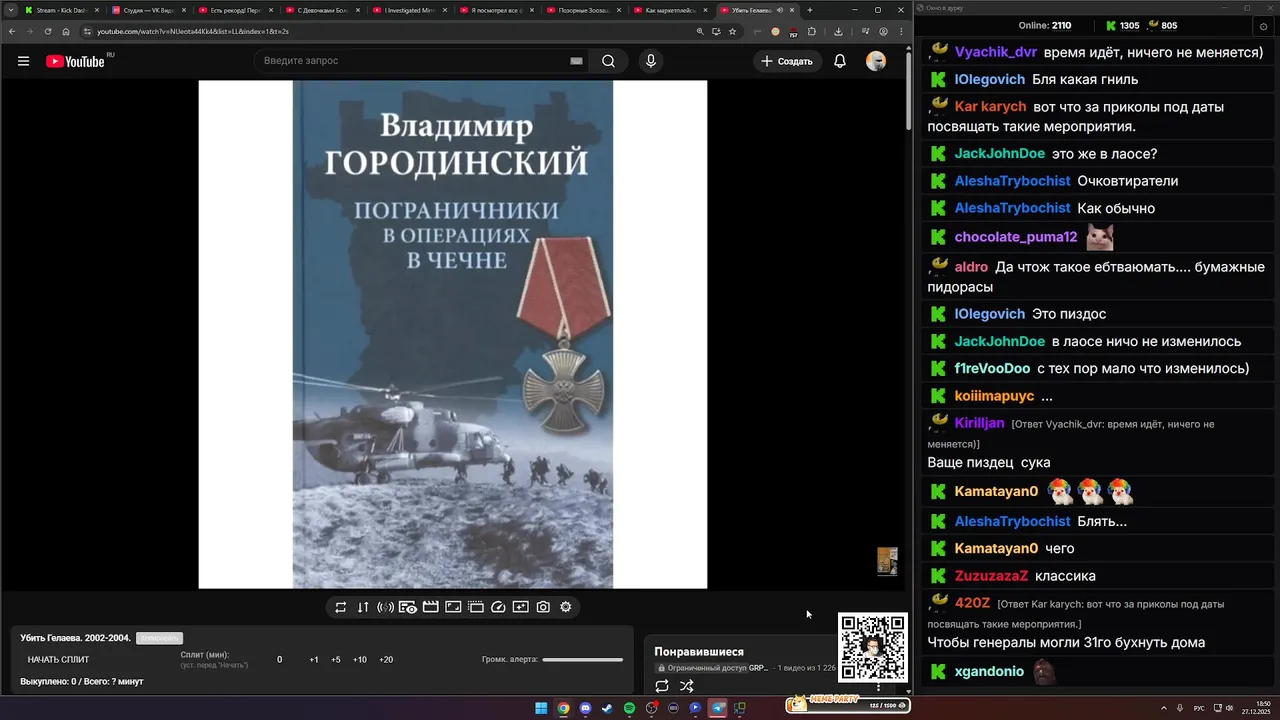This screenshot has width=1280, height=720.
Task: Click the Копировать button next to video title
Action: pos(159,638)
